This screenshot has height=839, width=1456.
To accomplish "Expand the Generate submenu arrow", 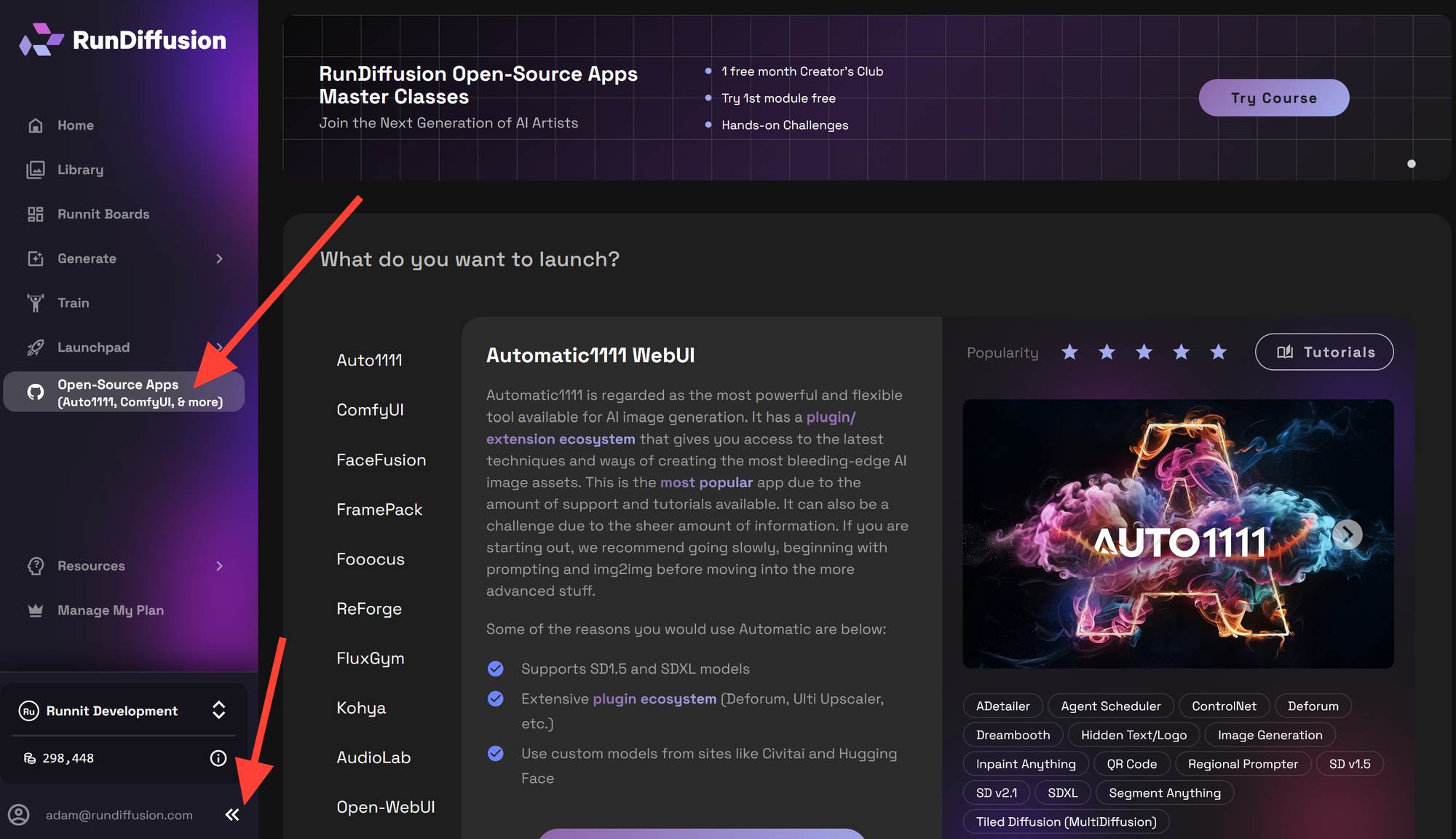I will [x=219, y=259].
